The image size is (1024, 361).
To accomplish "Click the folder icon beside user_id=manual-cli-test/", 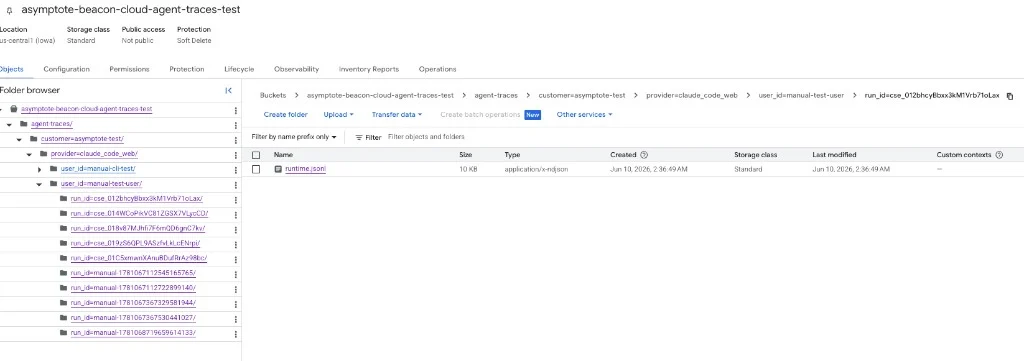I will pos(54,169).
